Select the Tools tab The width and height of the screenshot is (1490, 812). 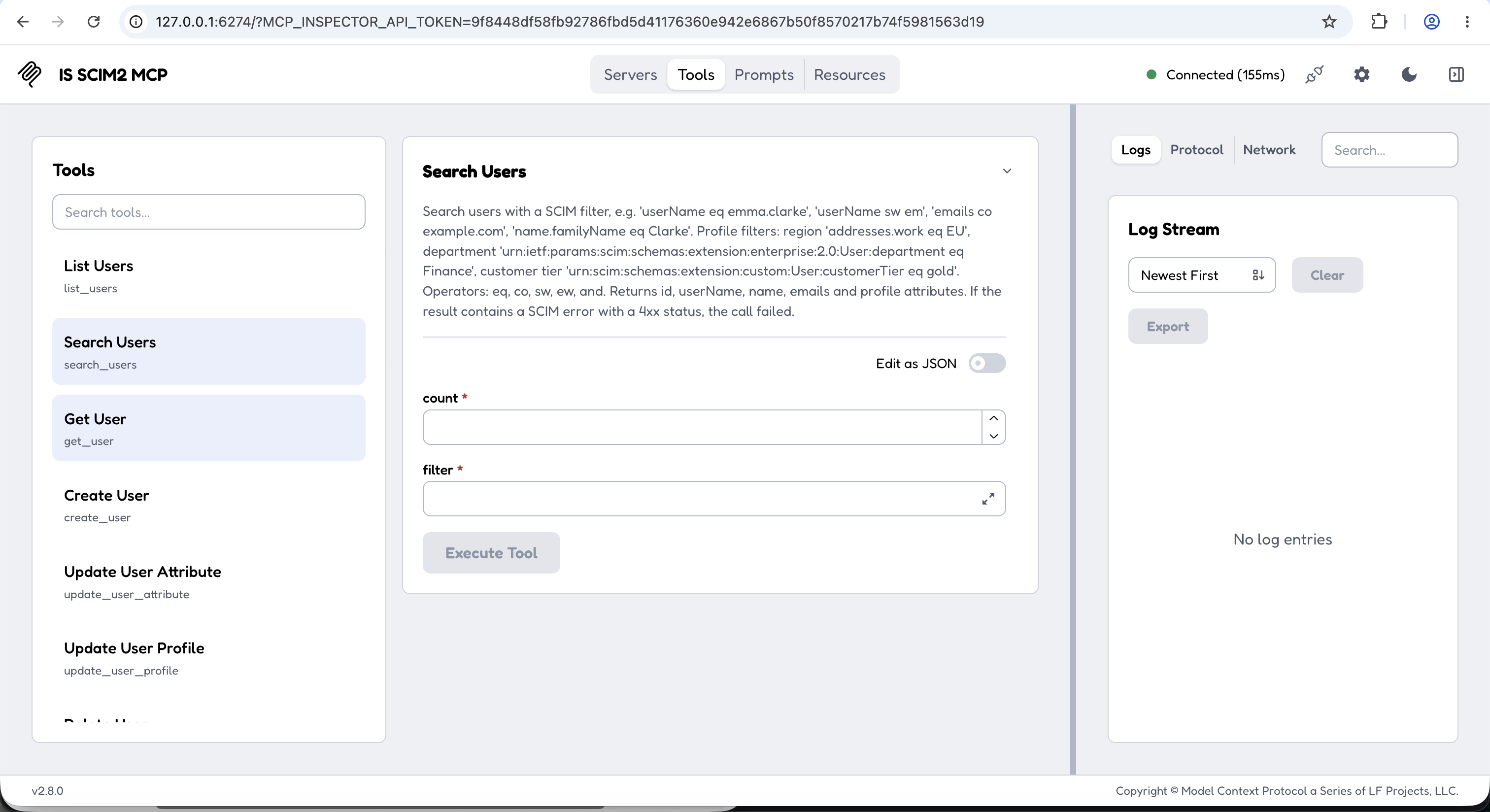click(696, 74)
